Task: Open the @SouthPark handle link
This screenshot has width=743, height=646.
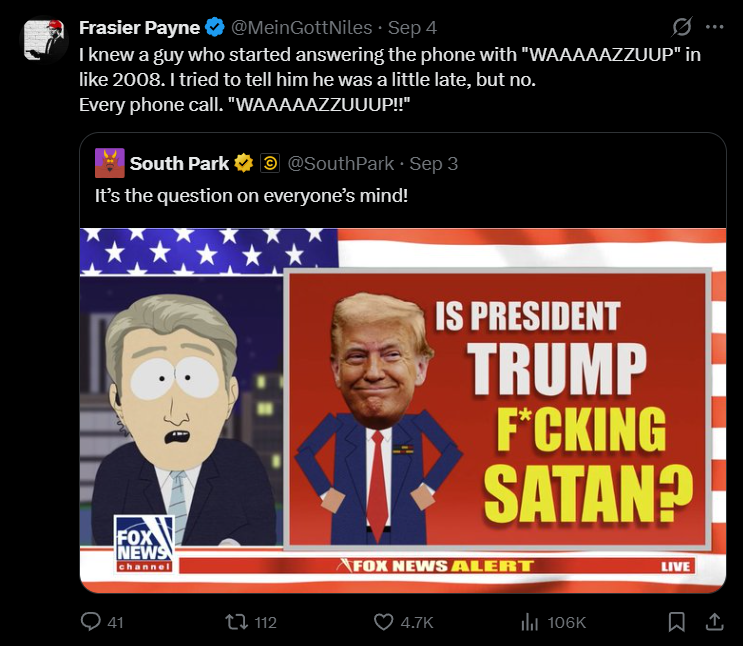Action: (341, 164)
